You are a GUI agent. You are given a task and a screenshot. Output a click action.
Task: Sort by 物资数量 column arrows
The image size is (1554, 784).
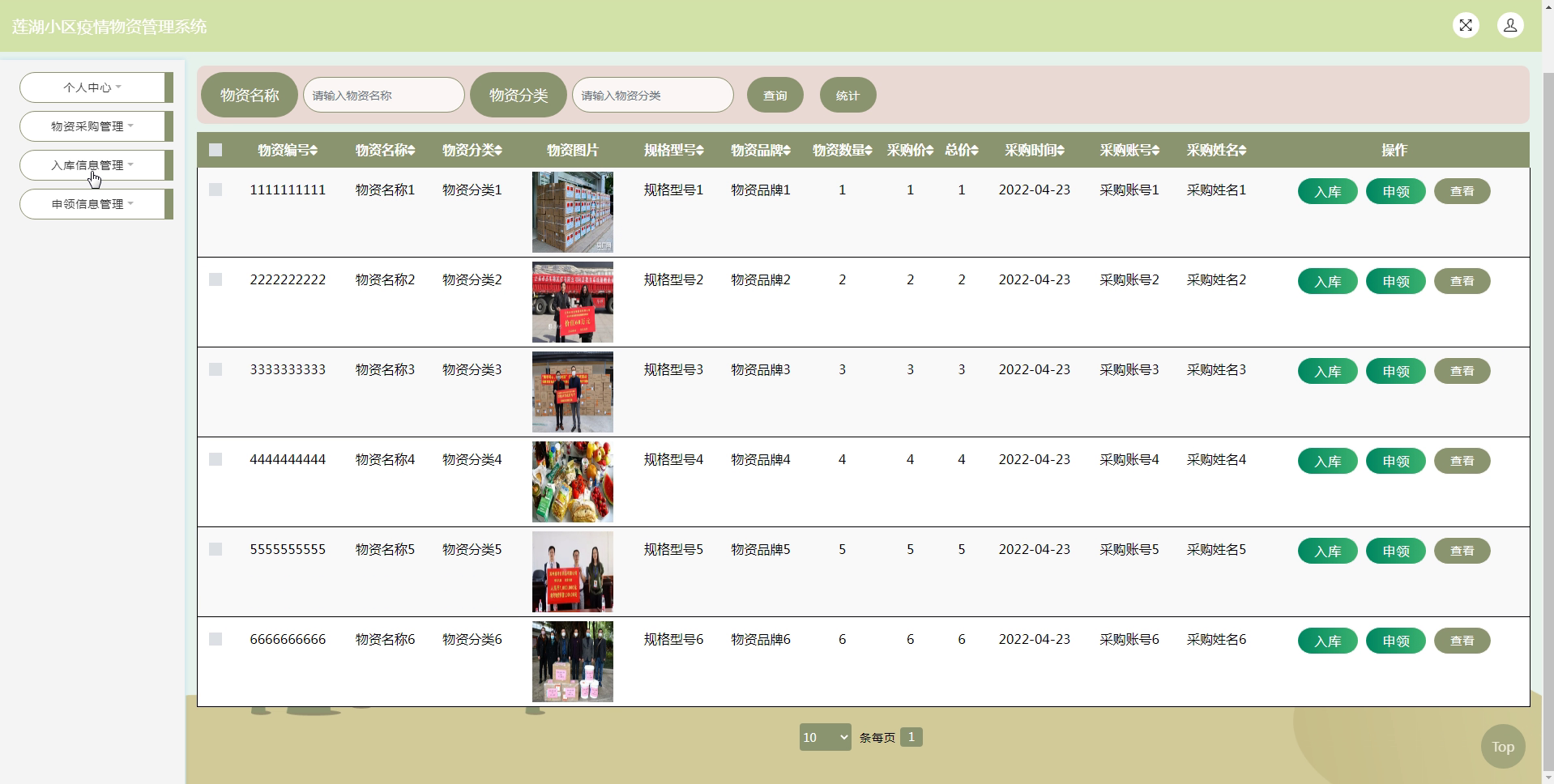(x=869, y=150)
